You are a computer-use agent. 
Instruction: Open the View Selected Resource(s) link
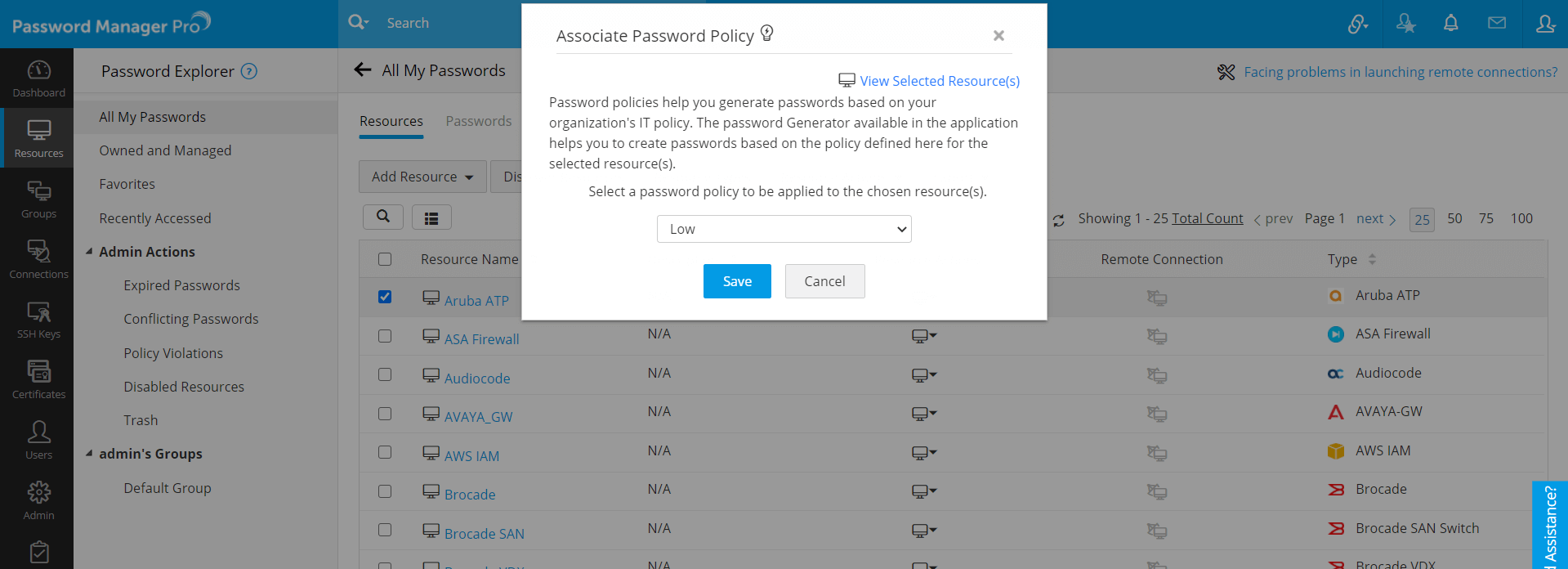click(x=939, y=81)
